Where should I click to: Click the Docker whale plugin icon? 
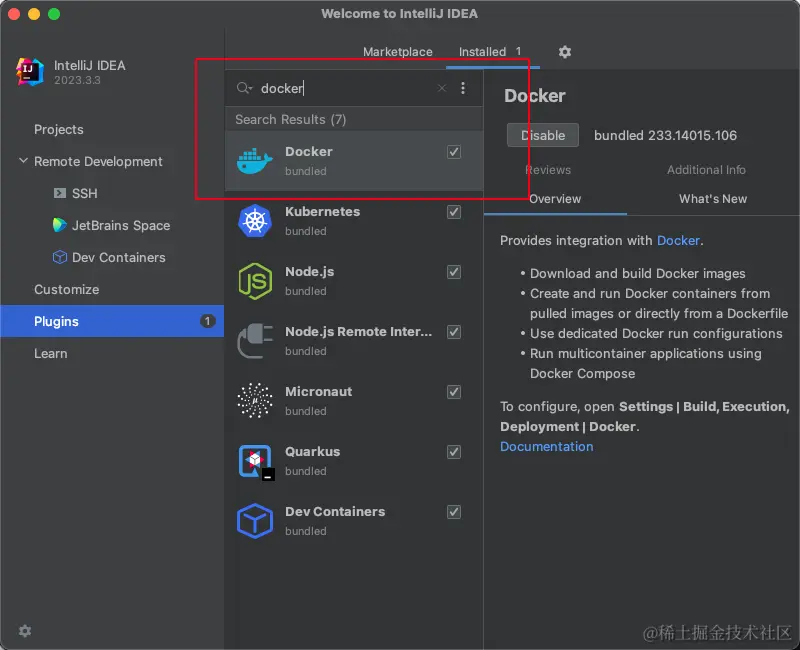[x=254, y=161]
